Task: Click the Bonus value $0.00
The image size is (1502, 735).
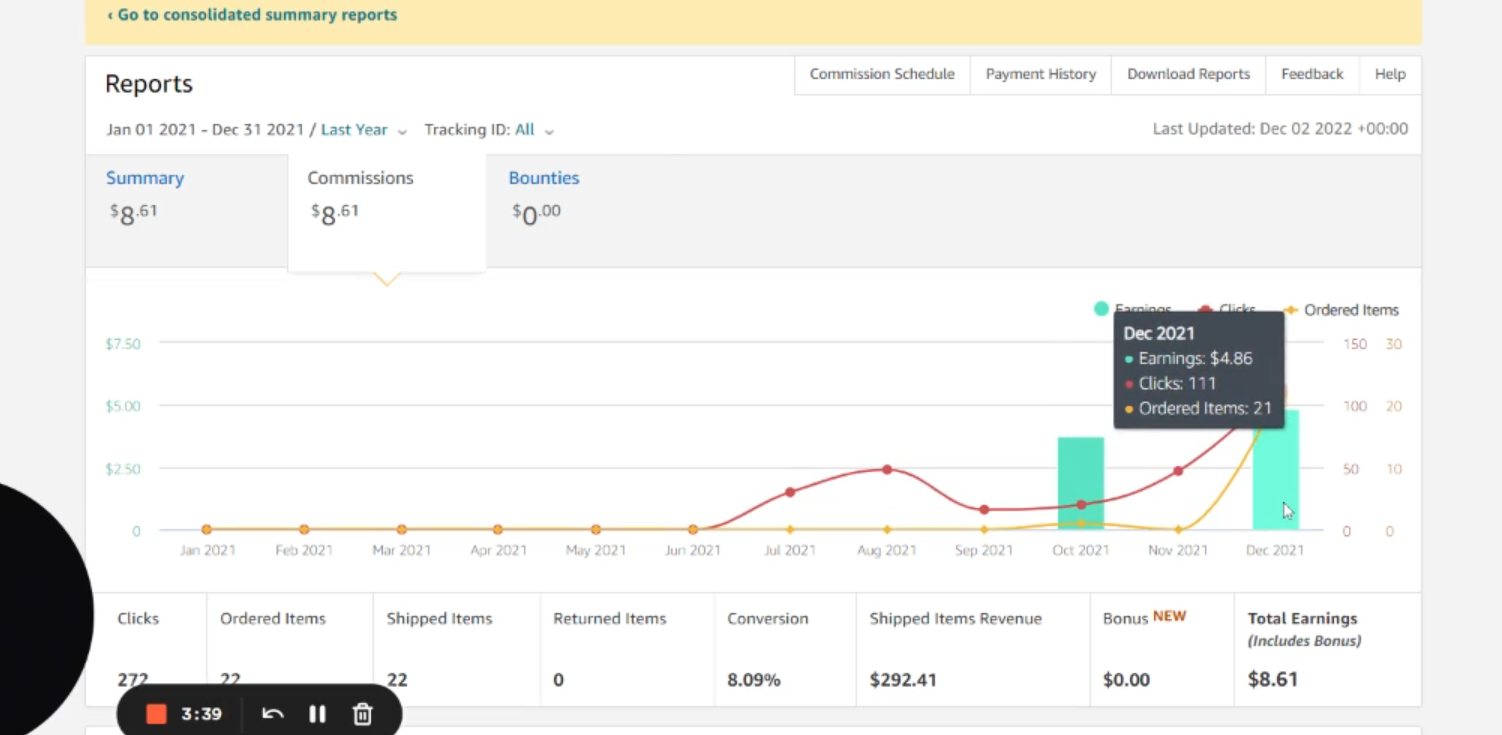Action: 1126,680
